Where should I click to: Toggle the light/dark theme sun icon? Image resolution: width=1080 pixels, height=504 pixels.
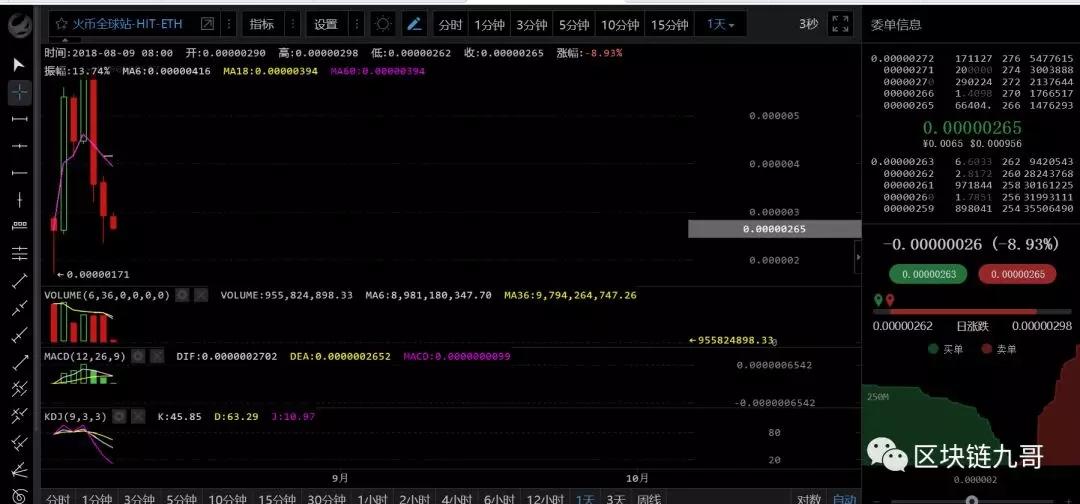[383, 25]
